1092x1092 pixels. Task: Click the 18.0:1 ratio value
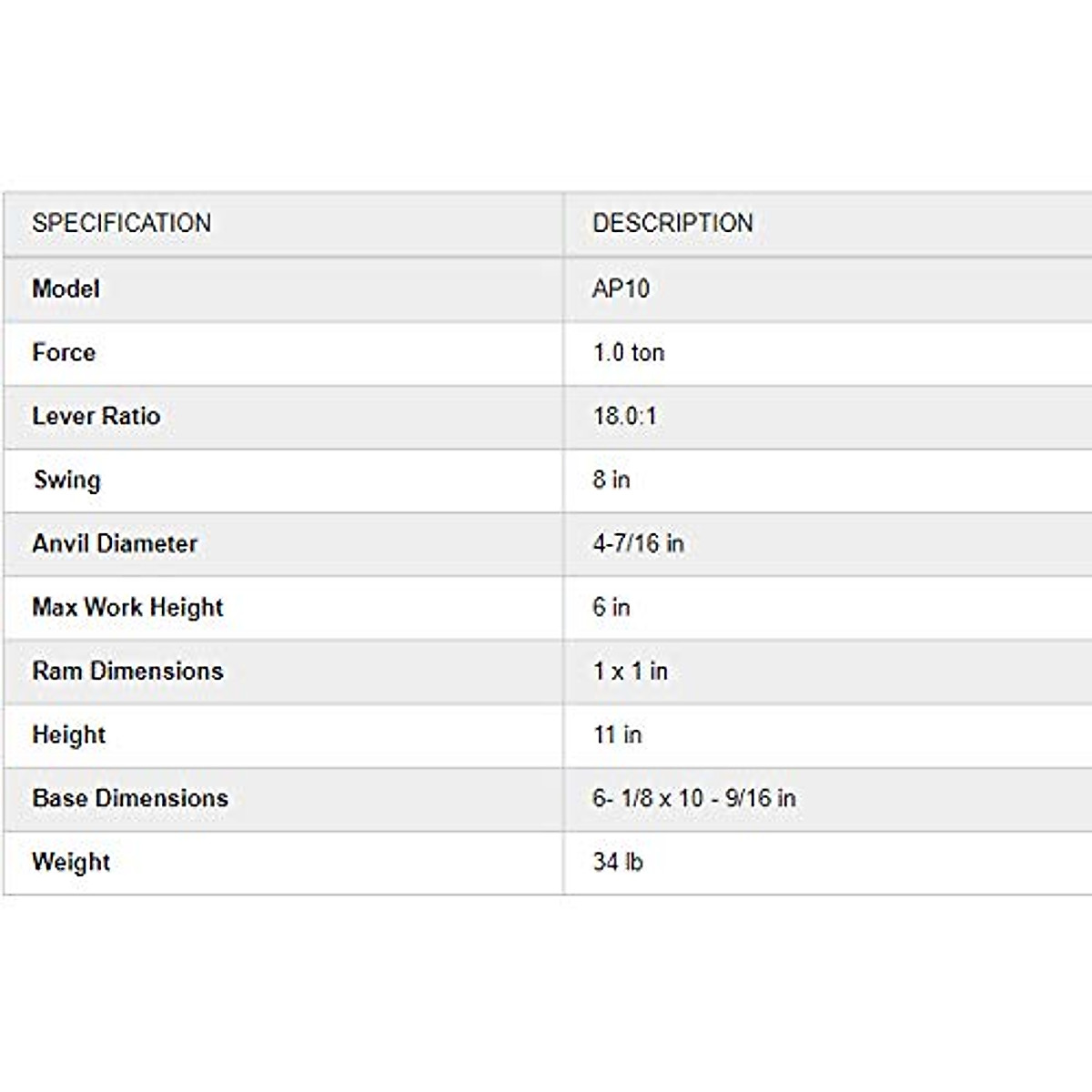pos(624,416)
